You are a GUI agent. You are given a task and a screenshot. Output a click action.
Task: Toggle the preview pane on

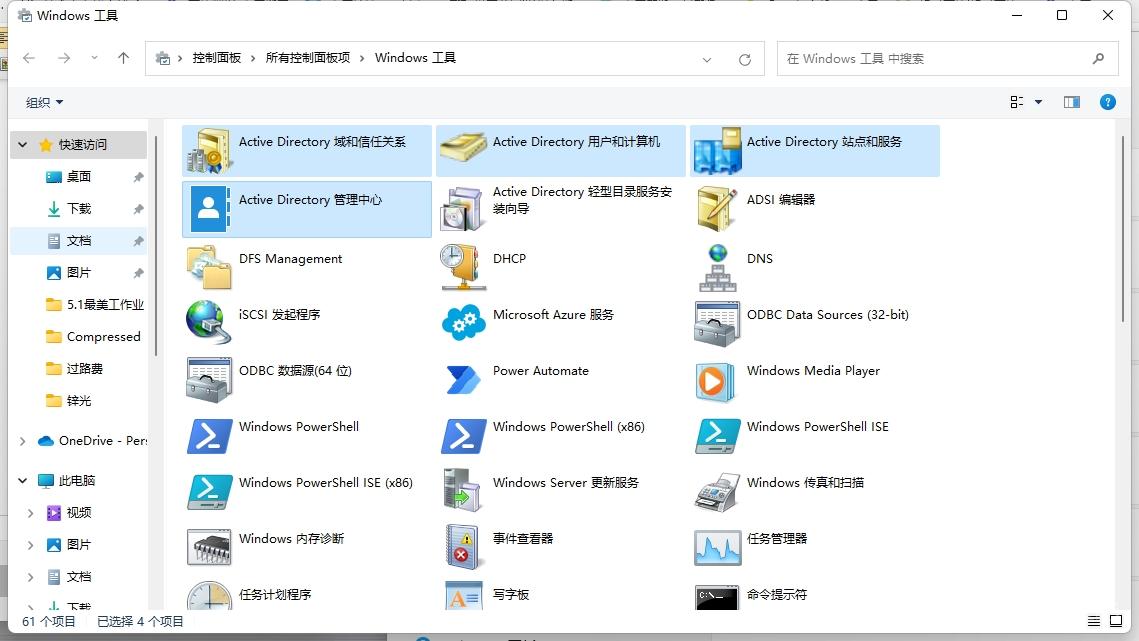[x=1071, y=102]
